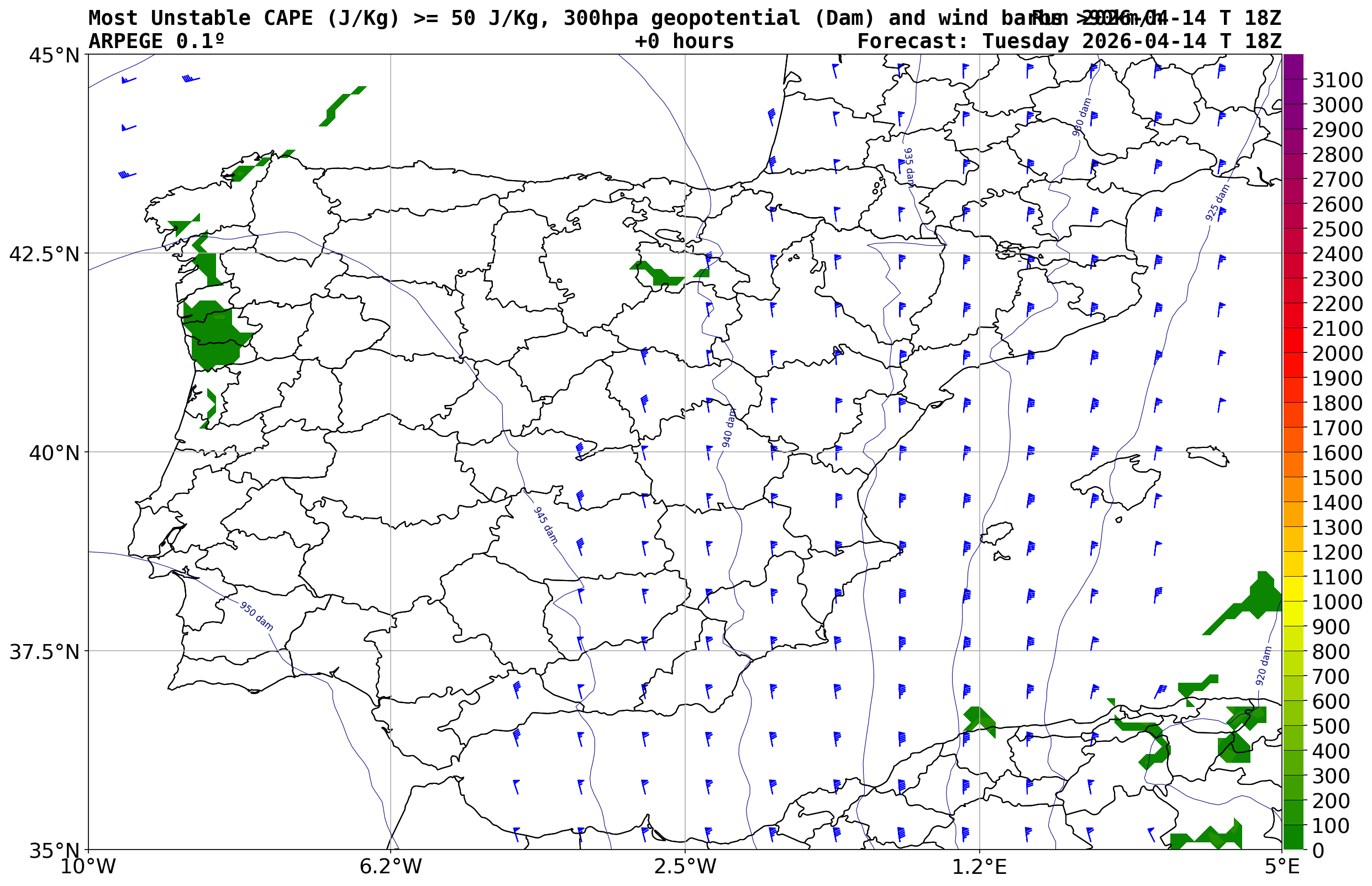The width and height of the screenshot is (1372, 886).
Task: Click the 940 dam contour label
Action: point(729,428)
